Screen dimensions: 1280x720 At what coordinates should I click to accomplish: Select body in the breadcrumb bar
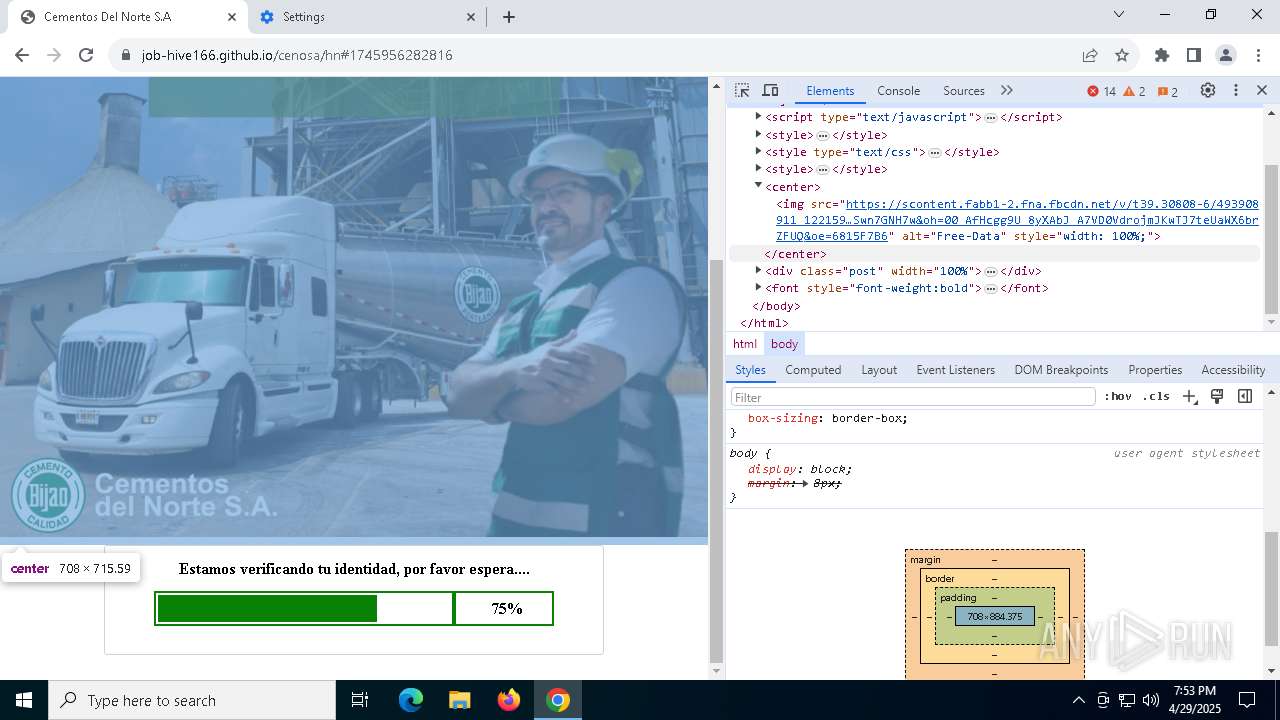tap(784, 343)
